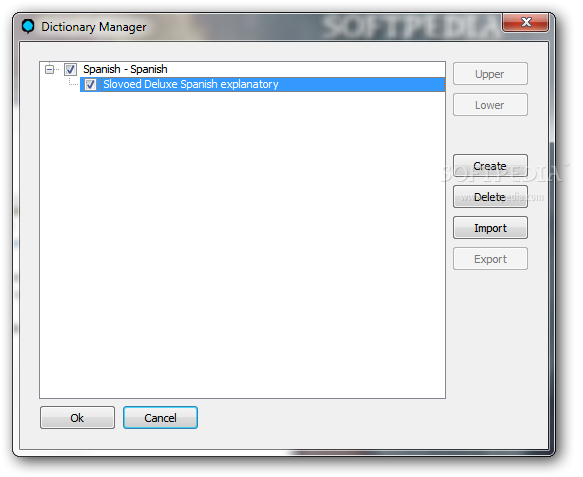Confirm with the Ok button
This screenshot has width=583, height=477.
[77, 418]
